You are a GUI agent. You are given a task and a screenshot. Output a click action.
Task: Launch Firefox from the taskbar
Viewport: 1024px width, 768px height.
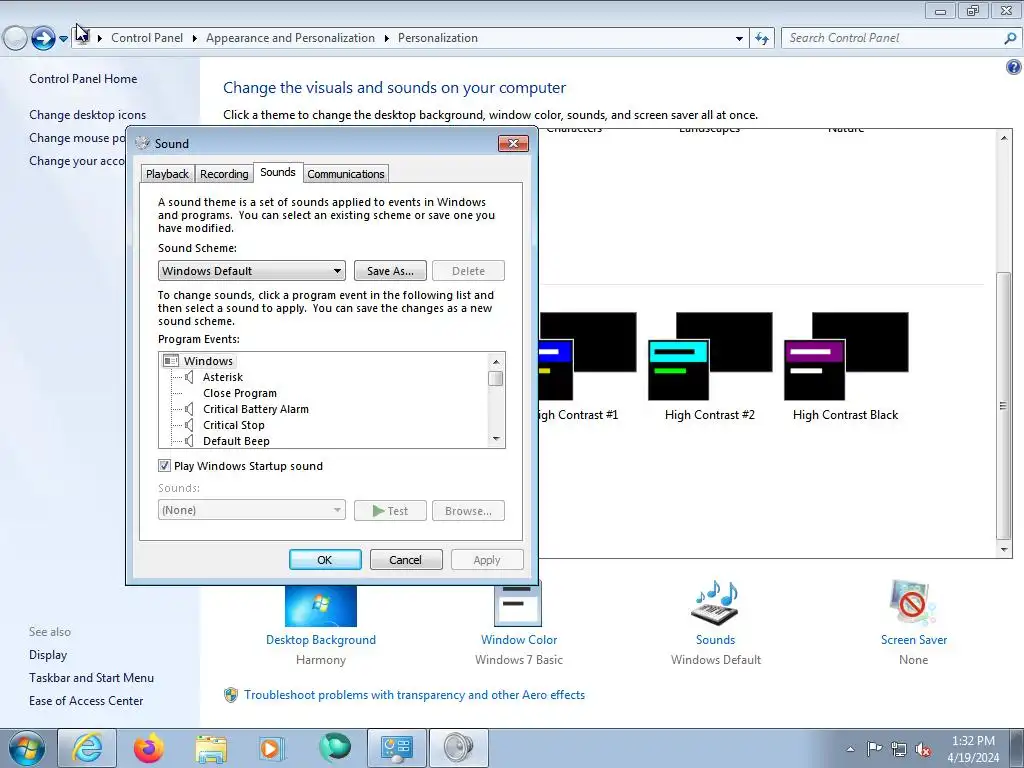149,748
